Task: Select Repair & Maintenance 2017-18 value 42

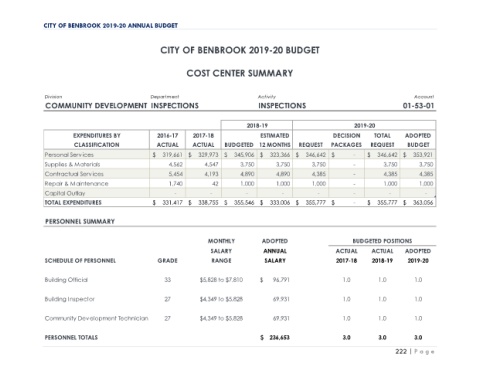Action: click(x=215, y=184)
